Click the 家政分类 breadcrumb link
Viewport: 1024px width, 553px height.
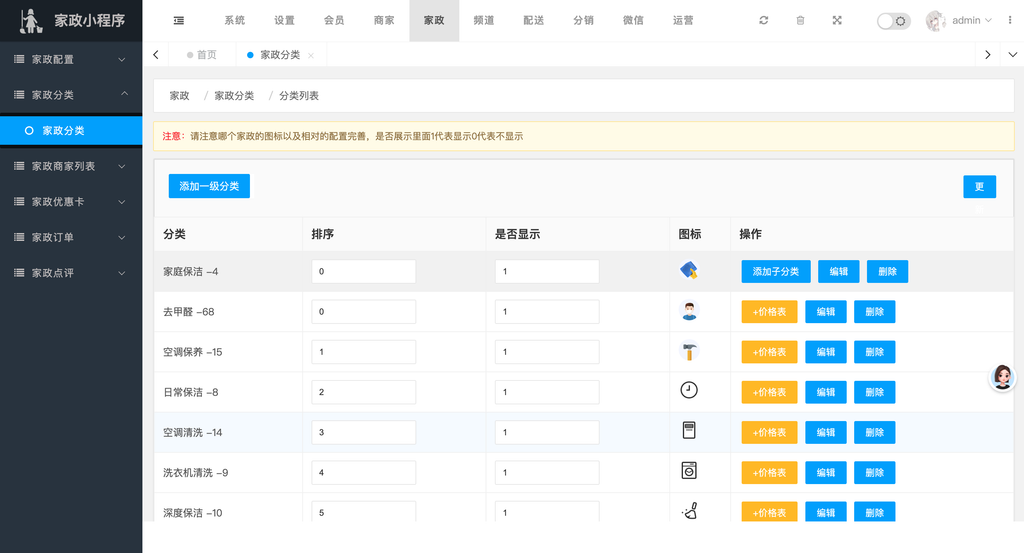point(234,96)
